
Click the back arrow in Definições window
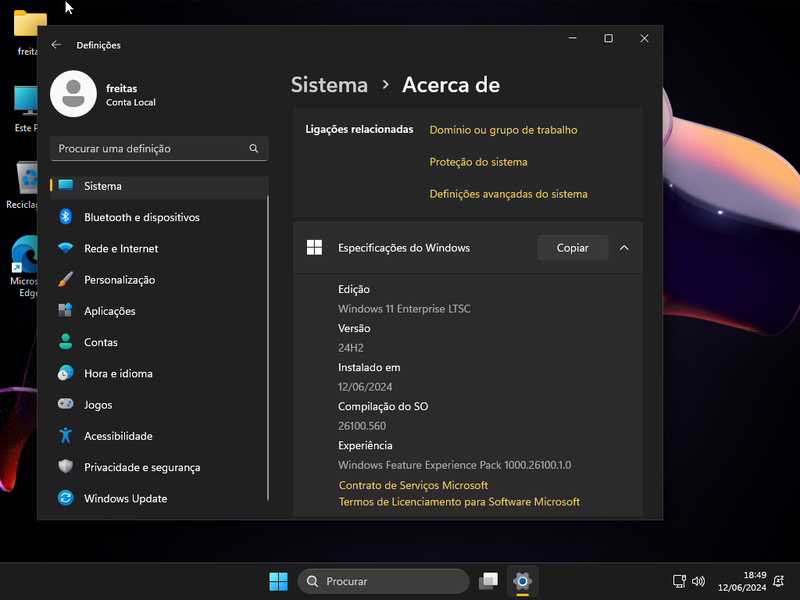[x=56, y=45]
